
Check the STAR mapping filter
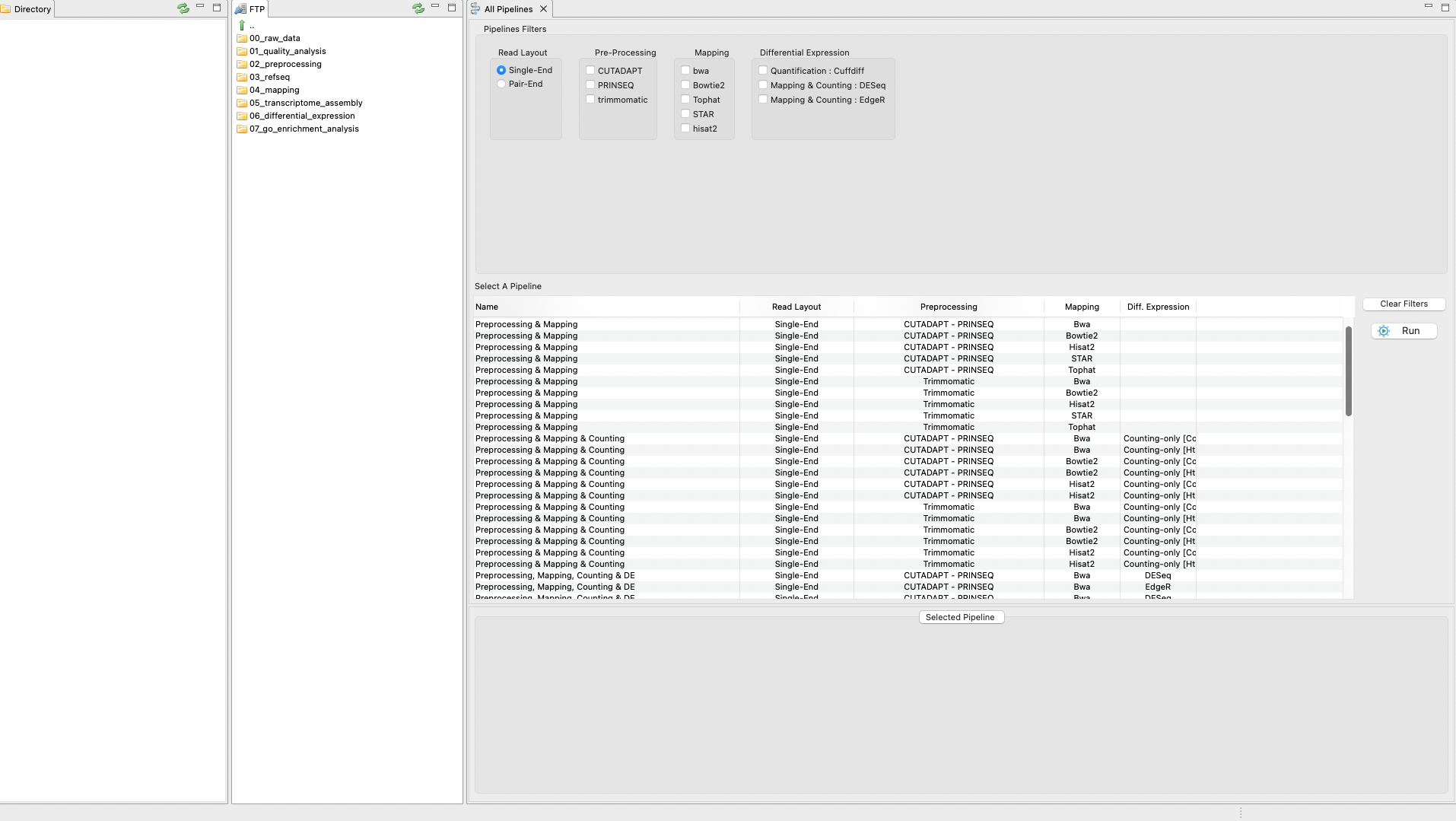(685, 114)
